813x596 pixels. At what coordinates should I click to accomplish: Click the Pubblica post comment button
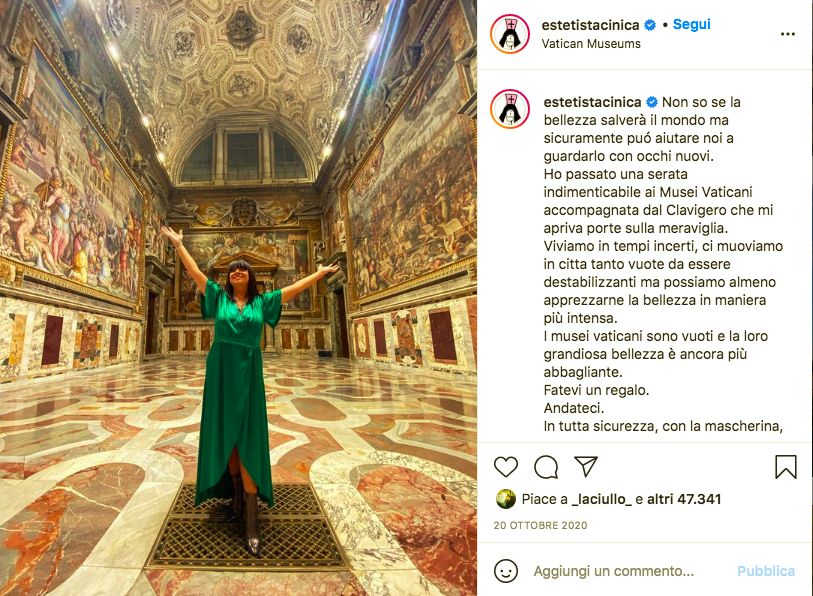tap(766, 571)
